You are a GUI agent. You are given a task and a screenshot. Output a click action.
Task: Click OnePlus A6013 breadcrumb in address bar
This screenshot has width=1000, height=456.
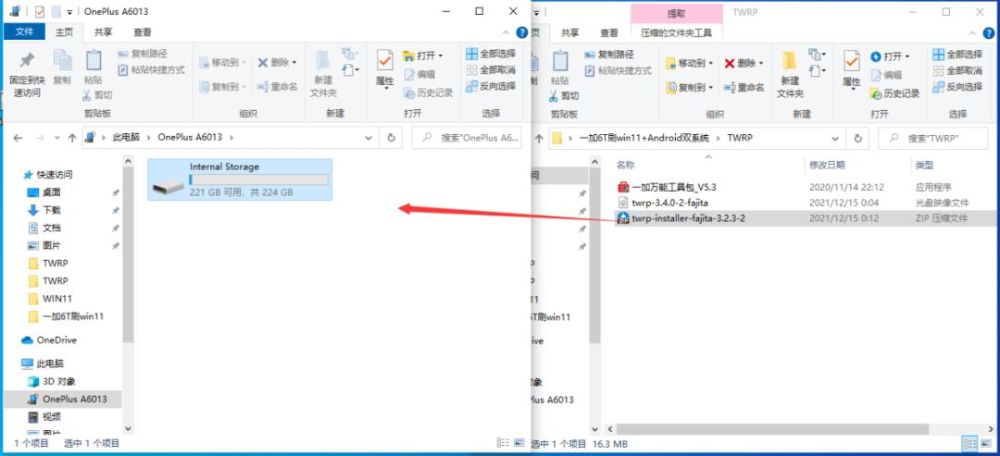[190, 137]
